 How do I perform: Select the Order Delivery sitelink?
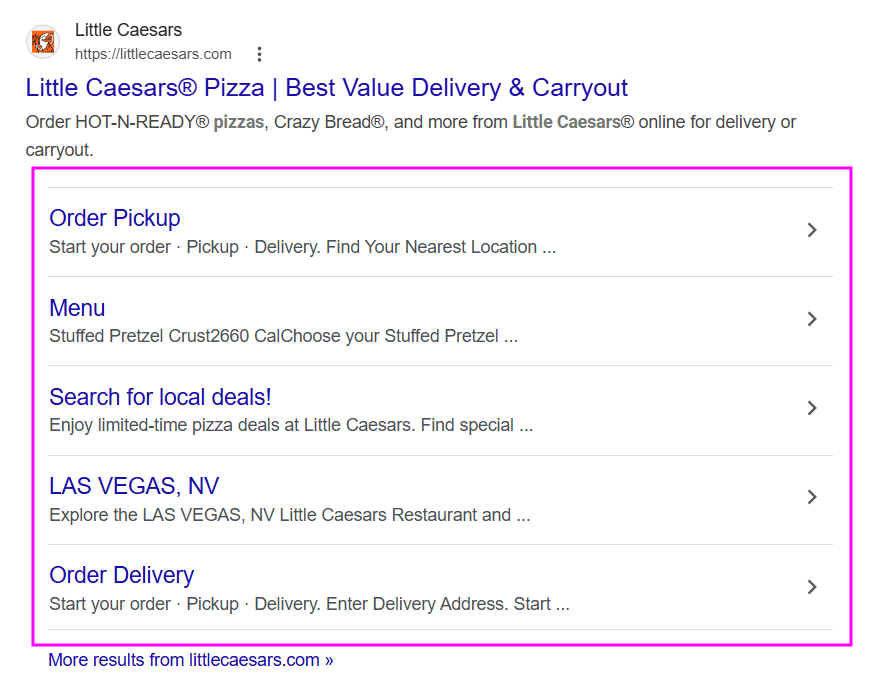click(122, 575)
